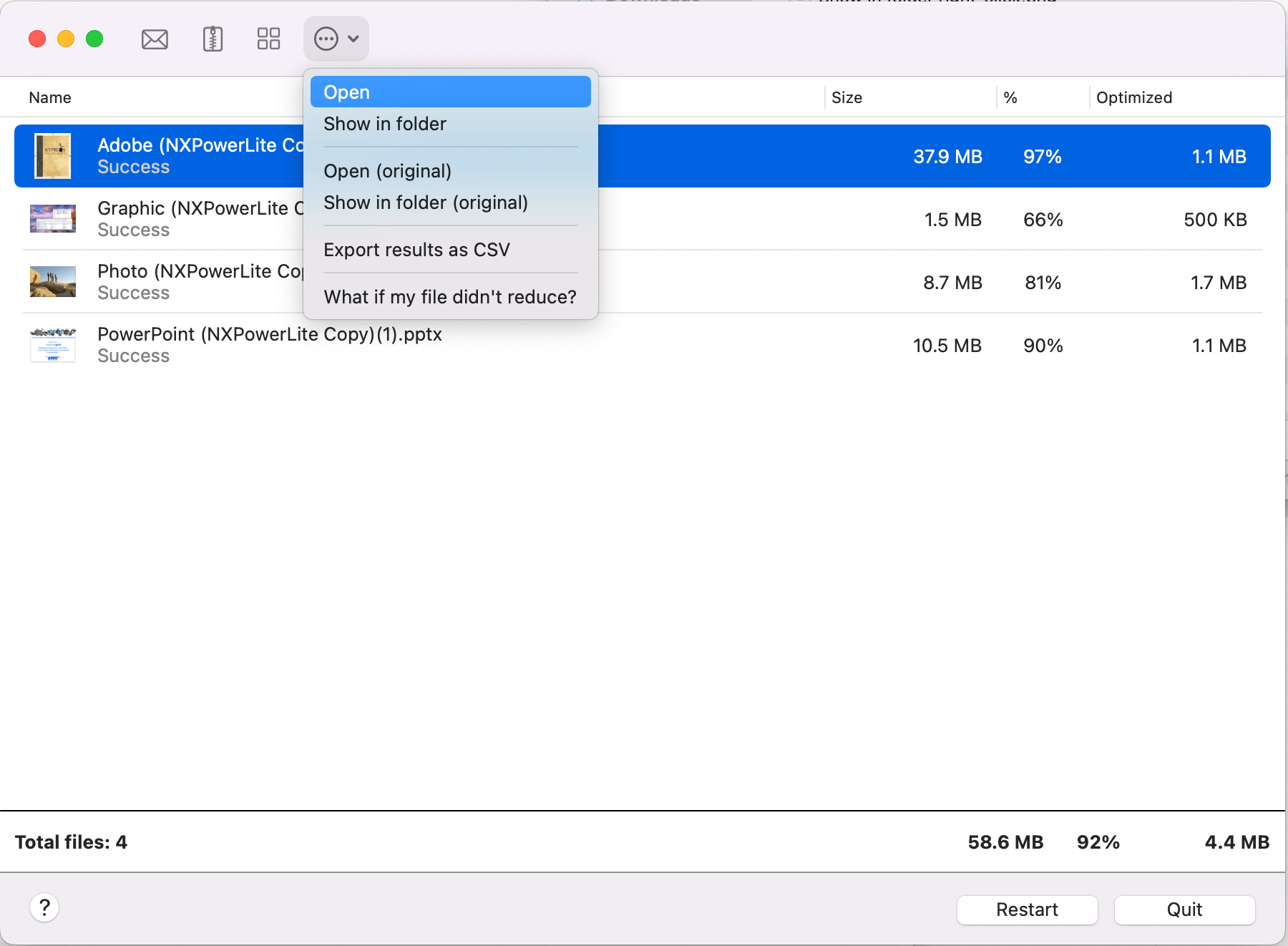
Task: Sort by the Size column header
Action: point(847,97)
